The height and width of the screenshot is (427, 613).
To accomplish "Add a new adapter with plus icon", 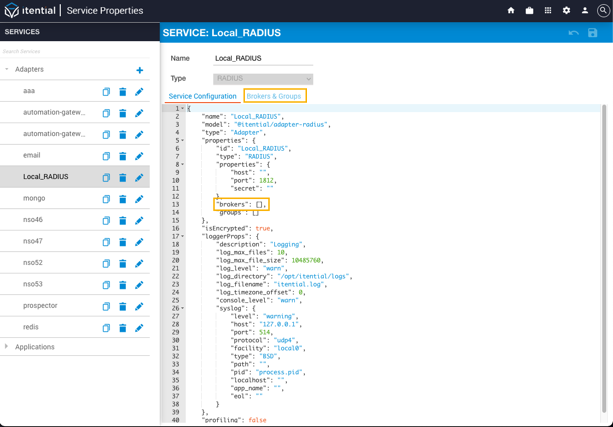I will point(140,70).
